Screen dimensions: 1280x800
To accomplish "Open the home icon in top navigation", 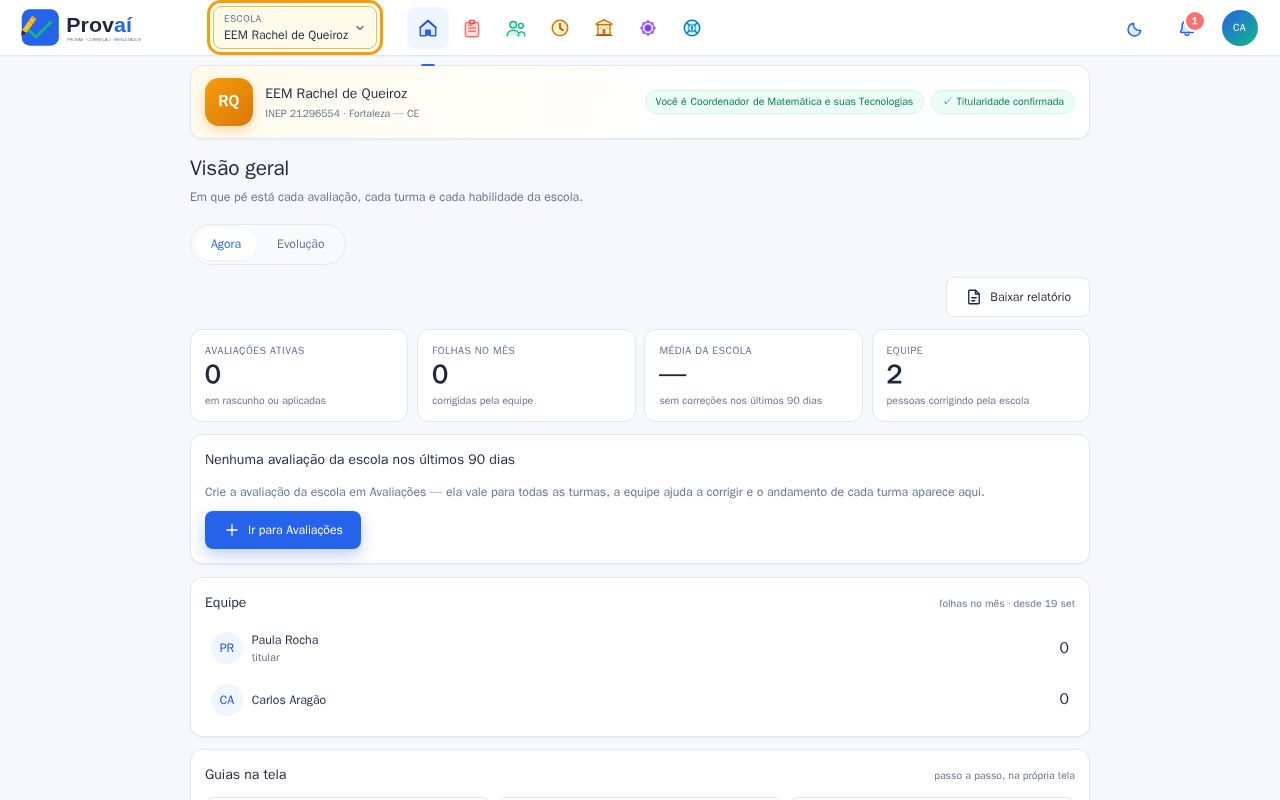I will pos(428,28).
